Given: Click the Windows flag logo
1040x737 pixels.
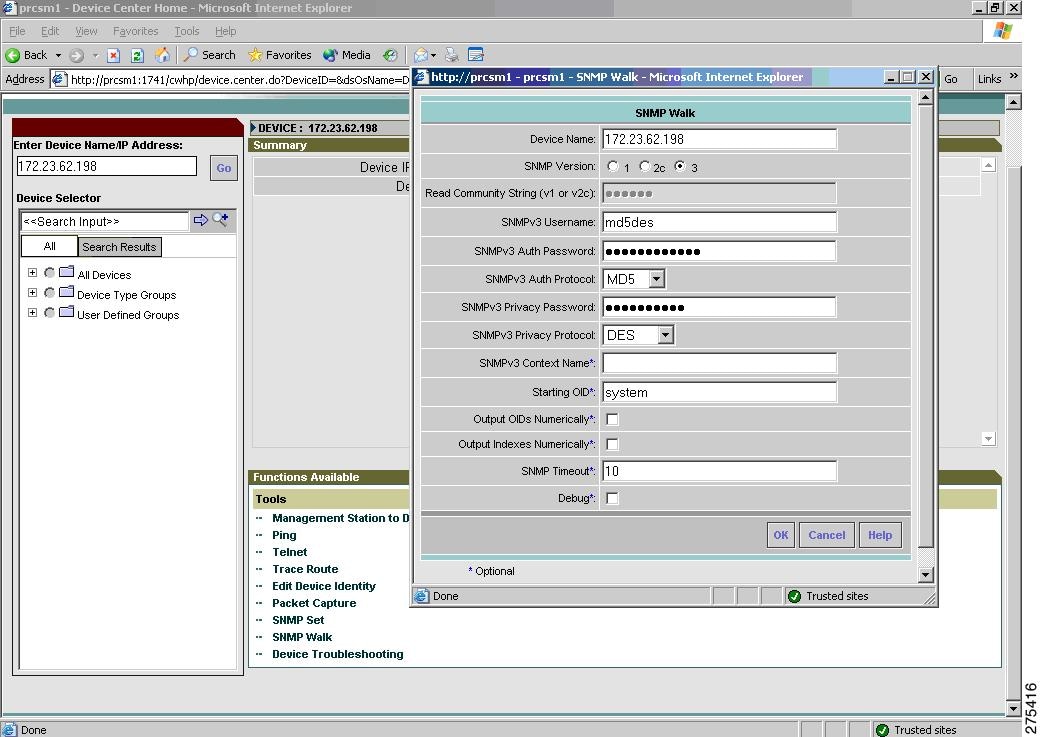Looking at the screenshot, I should click(1003, 31).
